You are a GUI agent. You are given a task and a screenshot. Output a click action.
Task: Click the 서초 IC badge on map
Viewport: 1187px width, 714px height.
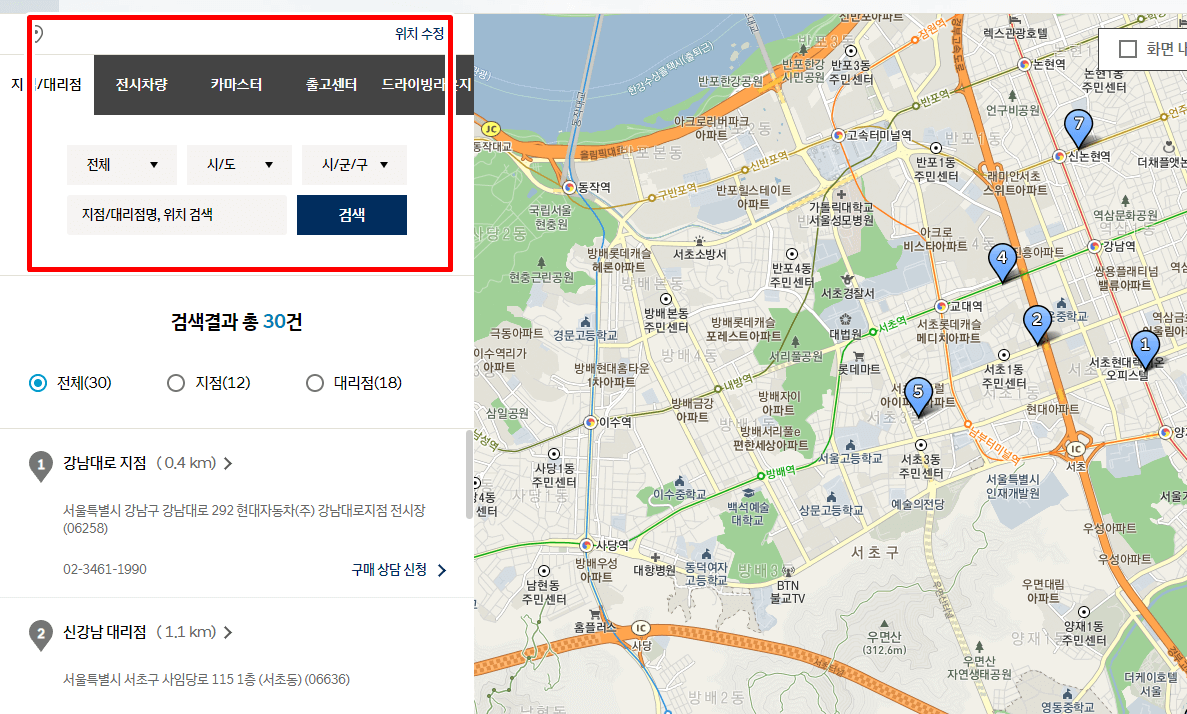coord(1075,449)
